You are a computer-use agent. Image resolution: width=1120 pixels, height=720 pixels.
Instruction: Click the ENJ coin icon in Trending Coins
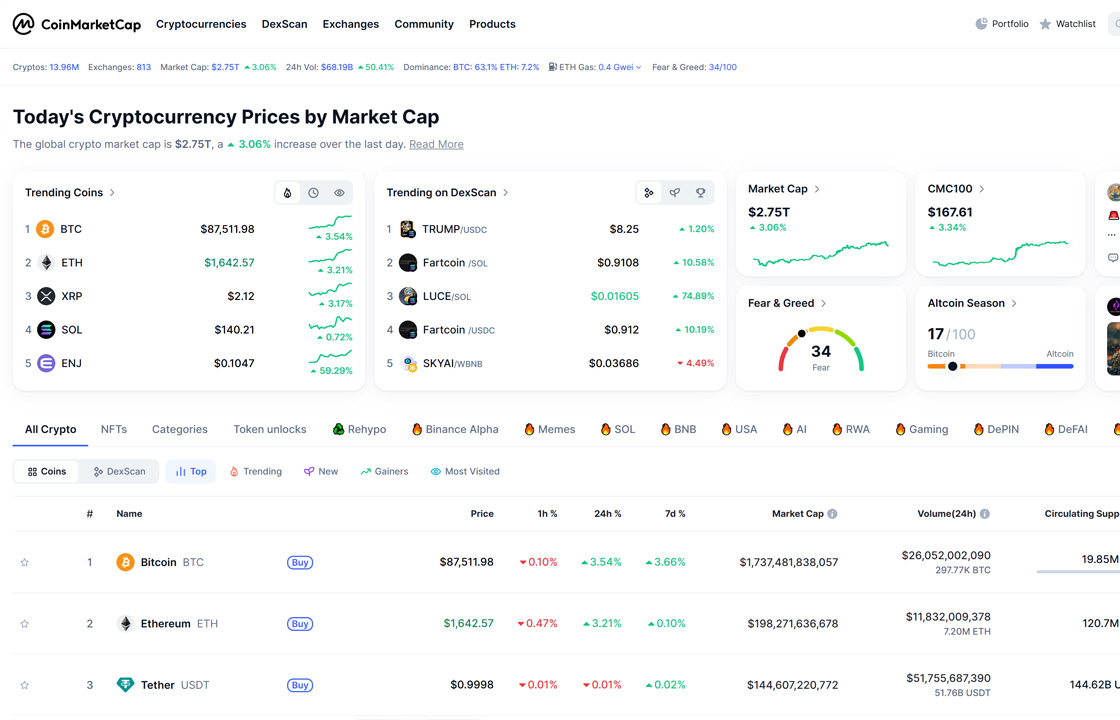(46, 363)
